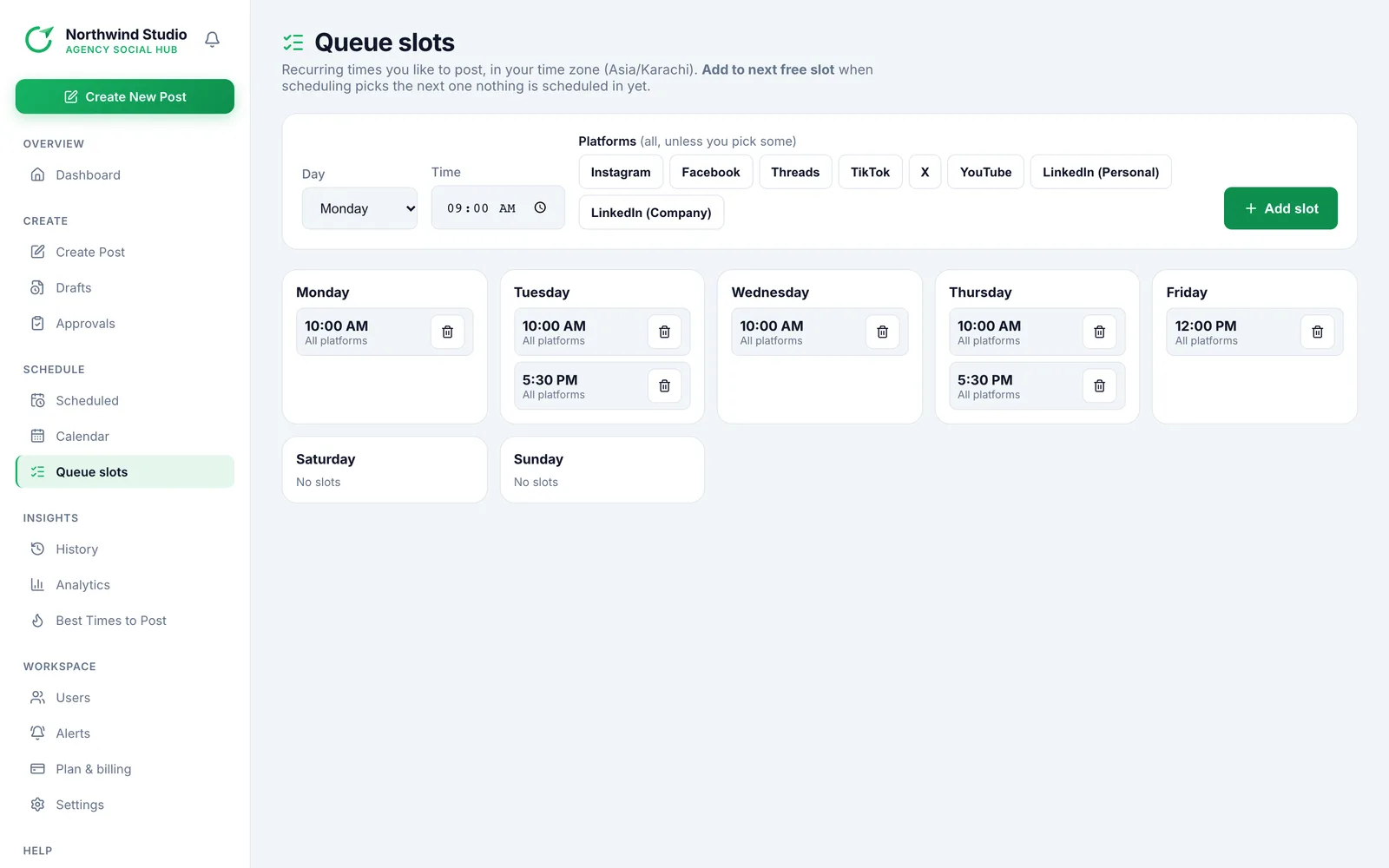1389x868 pixels.
Task: Open Calendar view
Action: tap(125, 436)
